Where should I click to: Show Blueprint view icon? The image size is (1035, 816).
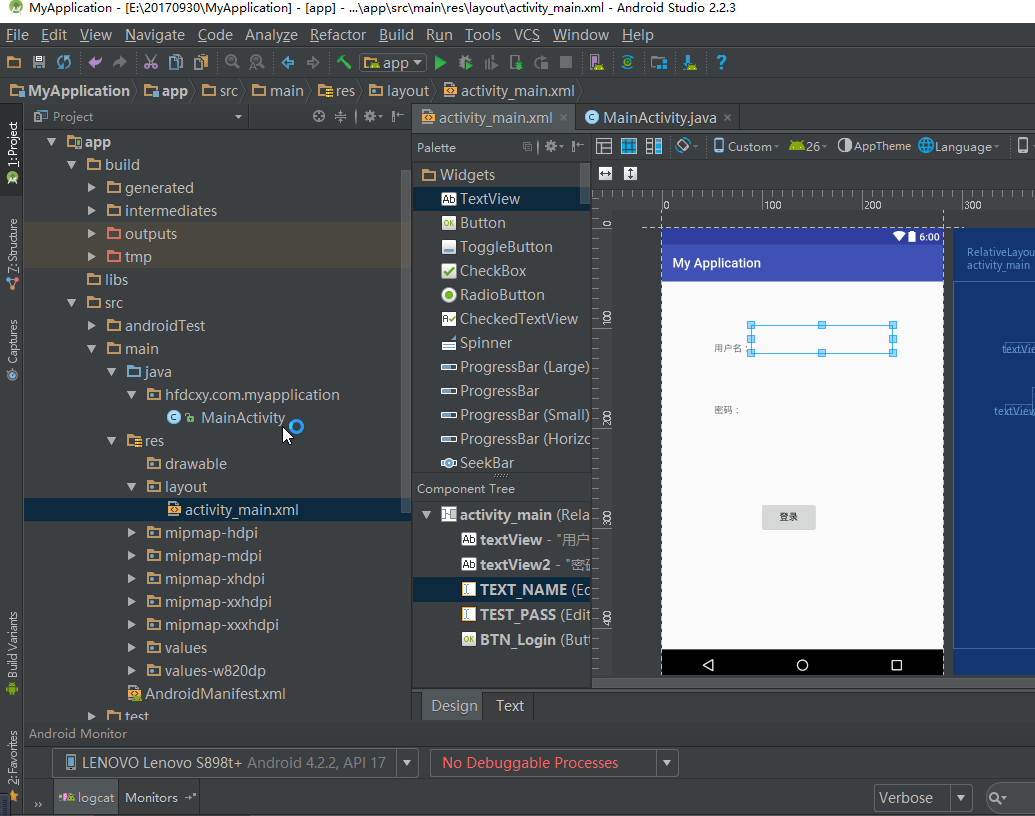coord(628,146)
